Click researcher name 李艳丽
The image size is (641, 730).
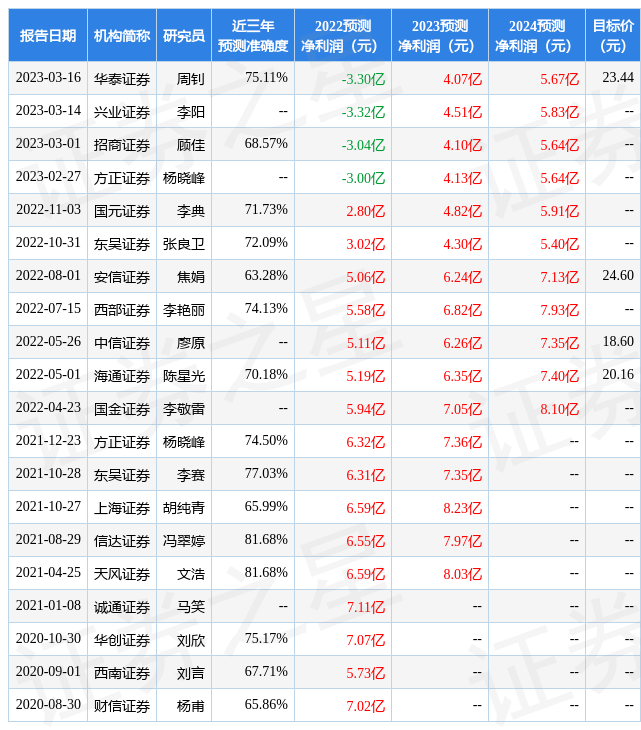(184, 310)
